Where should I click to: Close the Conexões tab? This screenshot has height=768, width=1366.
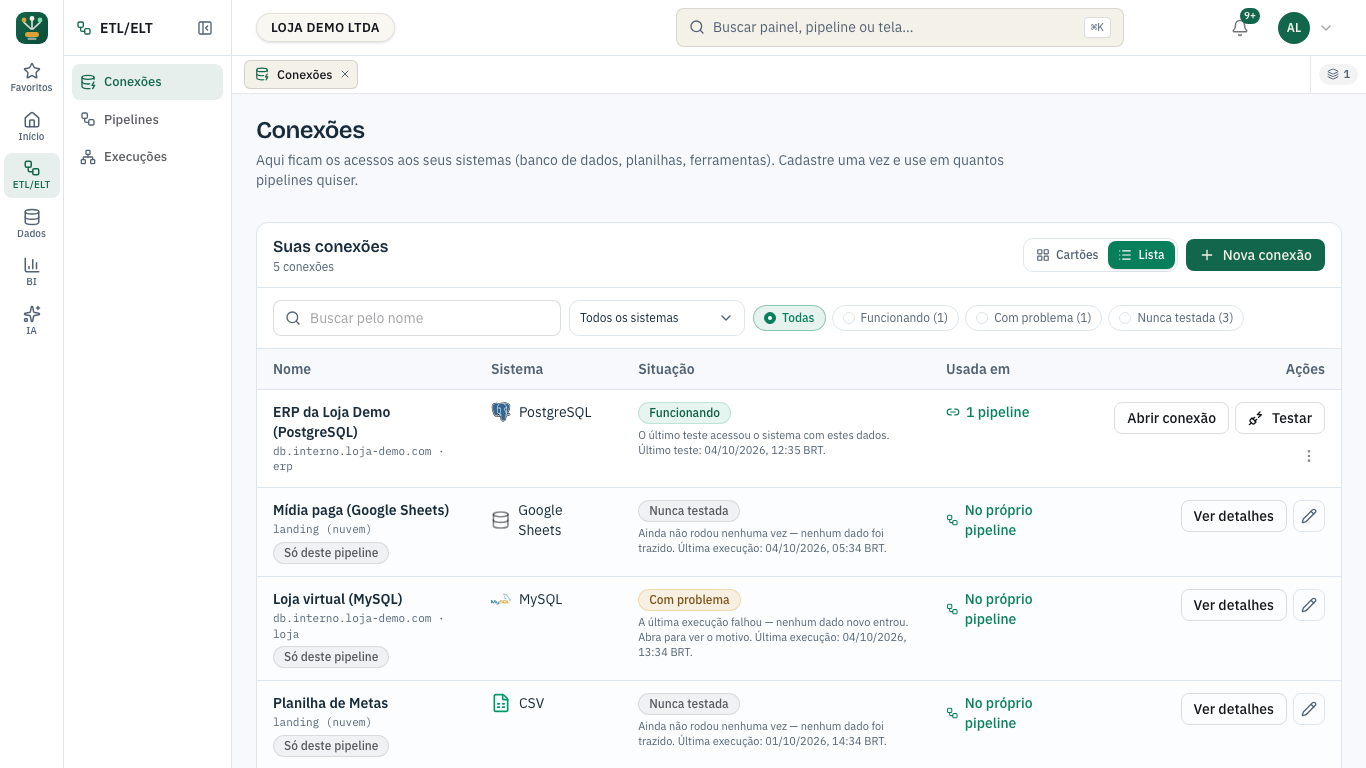[345, 74]
